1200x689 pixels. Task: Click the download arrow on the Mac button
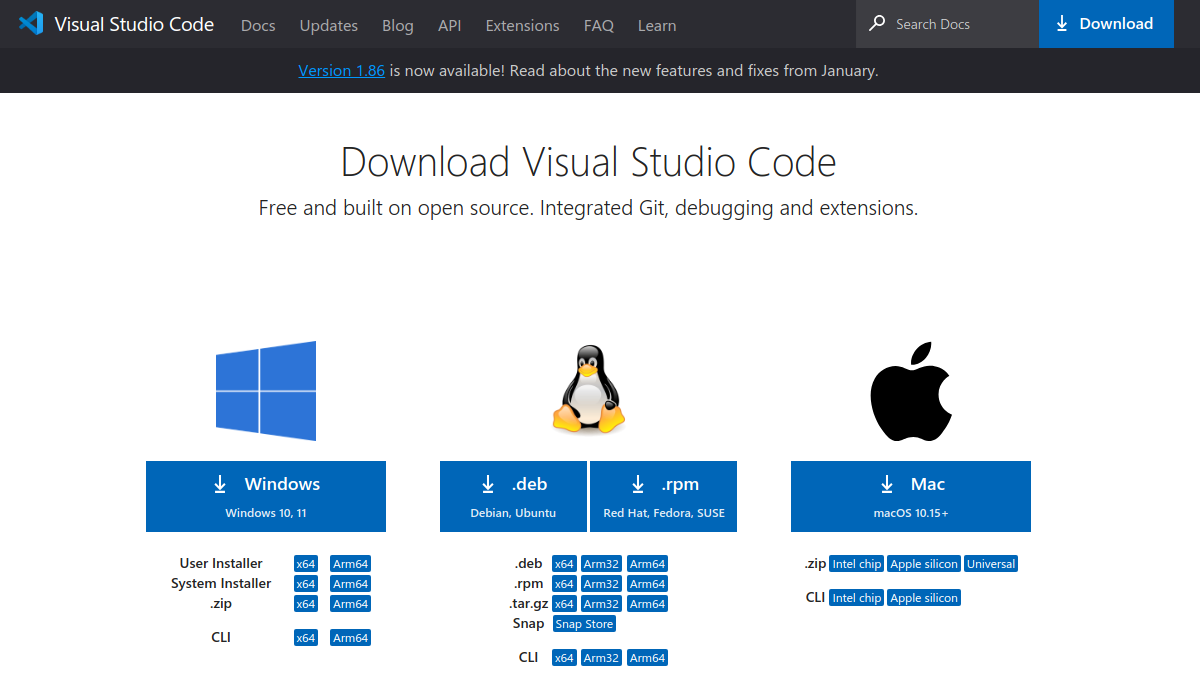pyautogui.click(x=886, y=484)
